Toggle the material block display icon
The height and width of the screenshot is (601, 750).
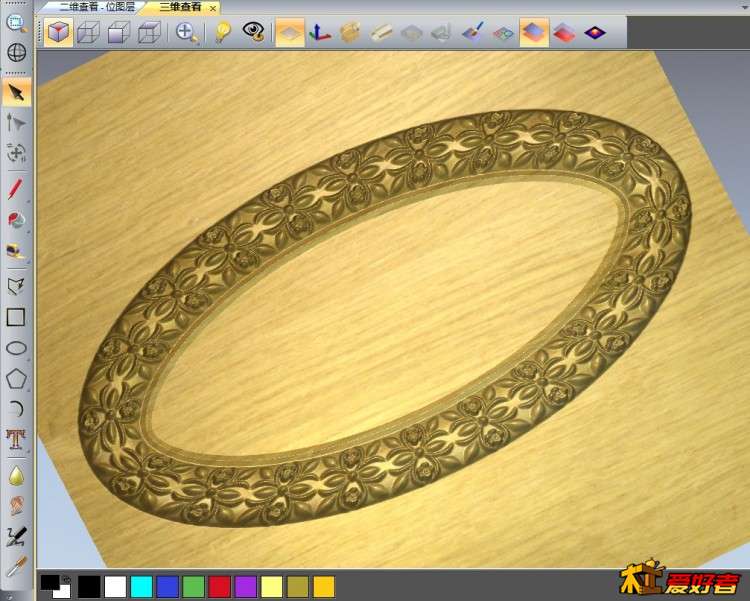click(351, 33)
